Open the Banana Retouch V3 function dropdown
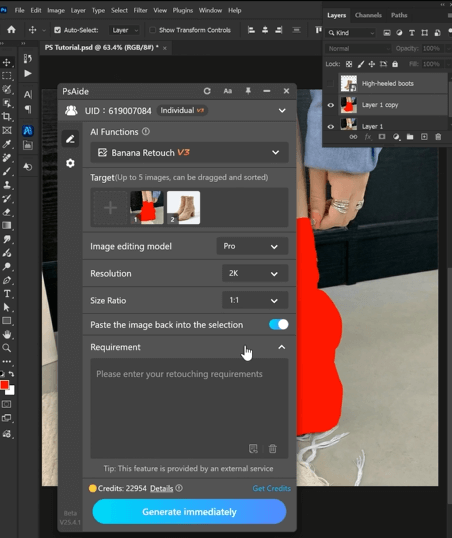 [189, 152]
